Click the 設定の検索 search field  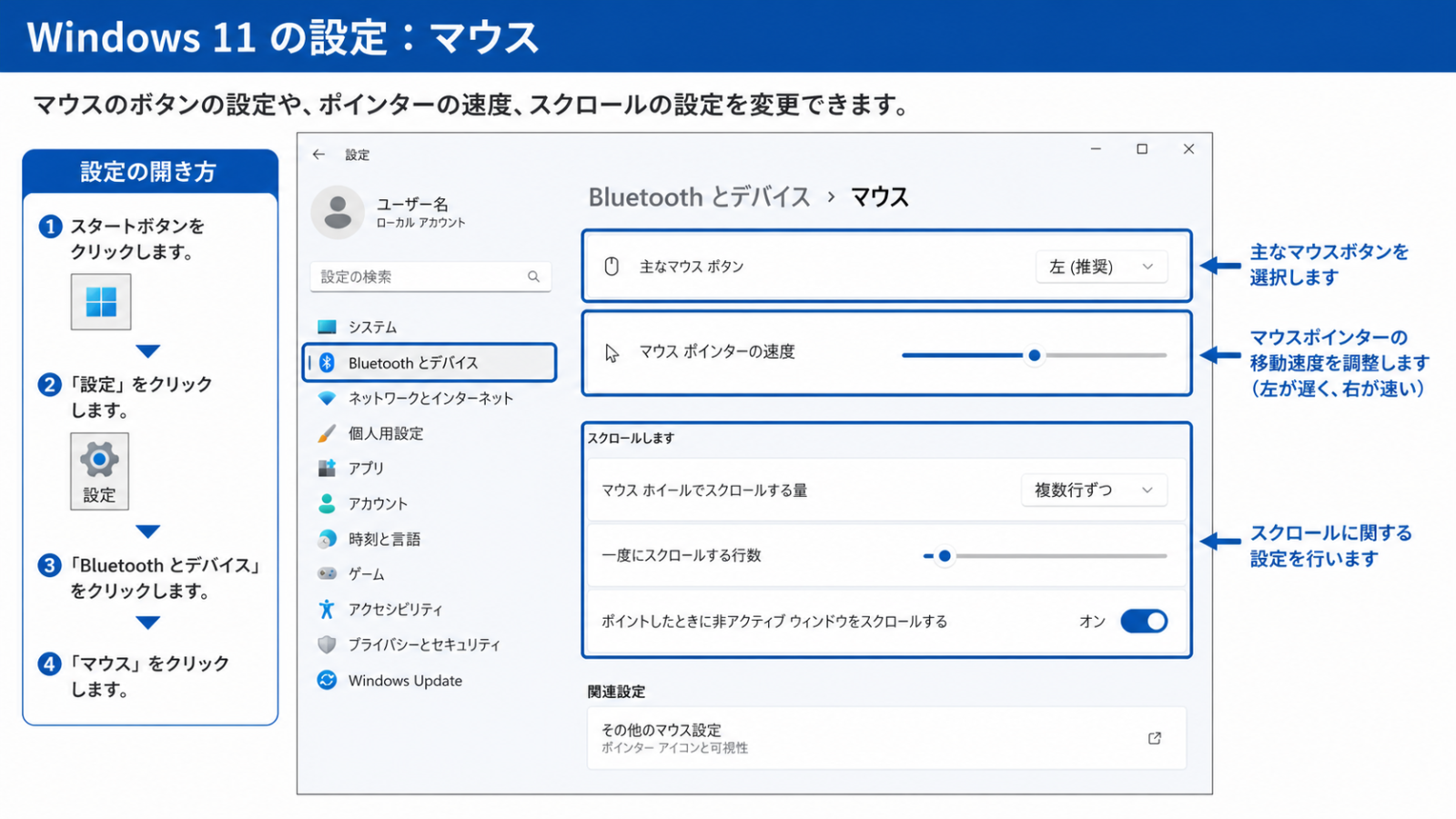coord(430,277)
